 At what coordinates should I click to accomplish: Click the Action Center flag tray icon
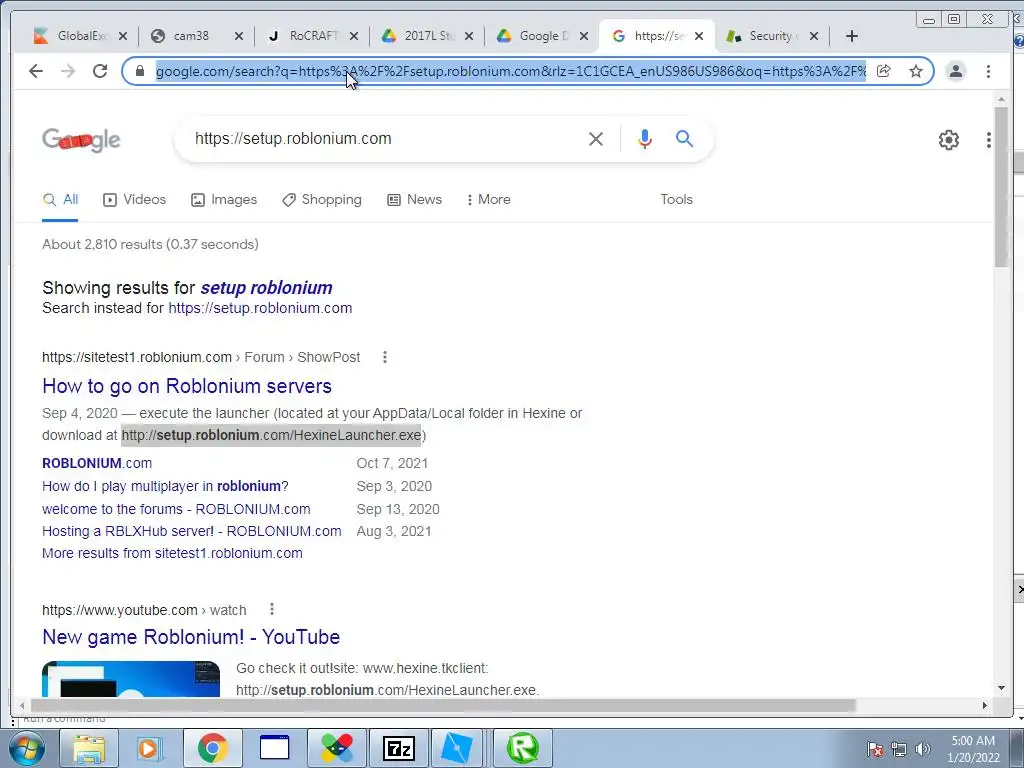click(874, 749)
